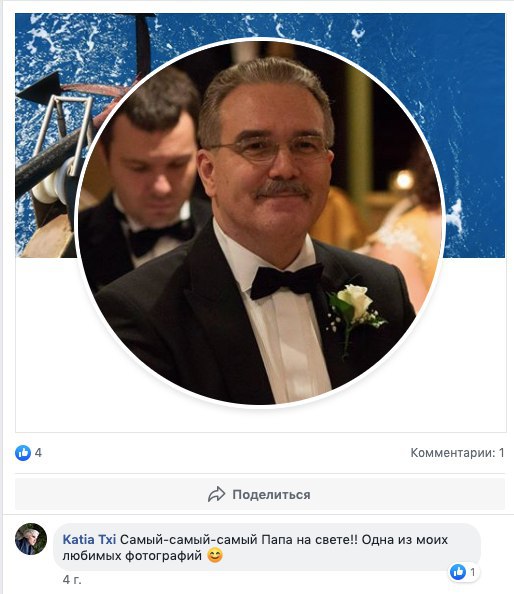Viewport: 514px width, 594px height.
Task: Click the man with glasses in profile photo
Action: [265, 159]
